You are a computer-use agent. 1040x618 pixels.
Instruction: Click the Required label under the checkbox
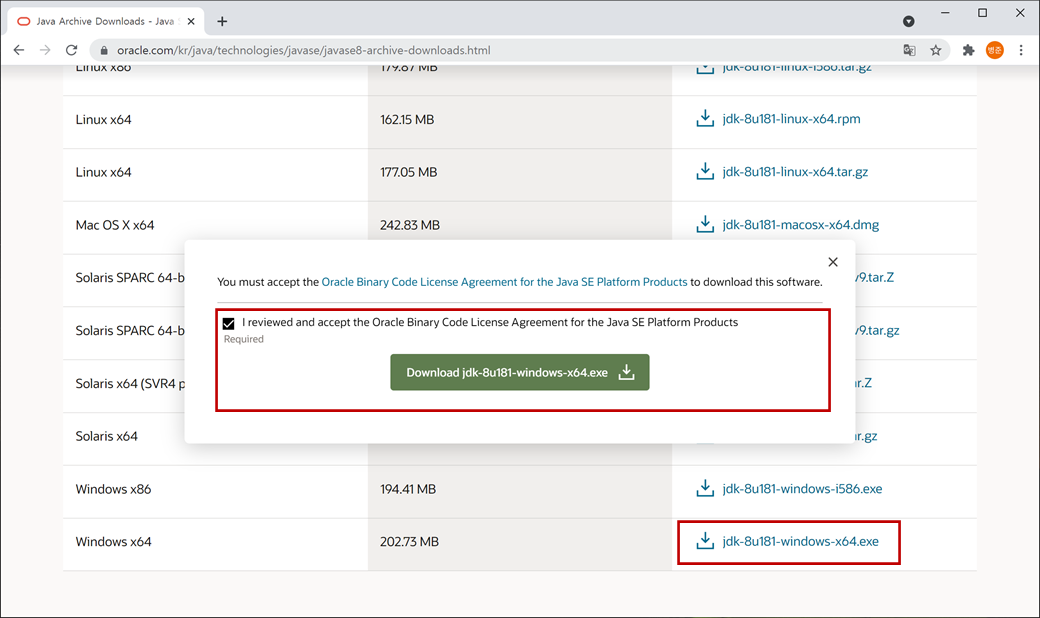pyautogui.click(x=243, y=339)
